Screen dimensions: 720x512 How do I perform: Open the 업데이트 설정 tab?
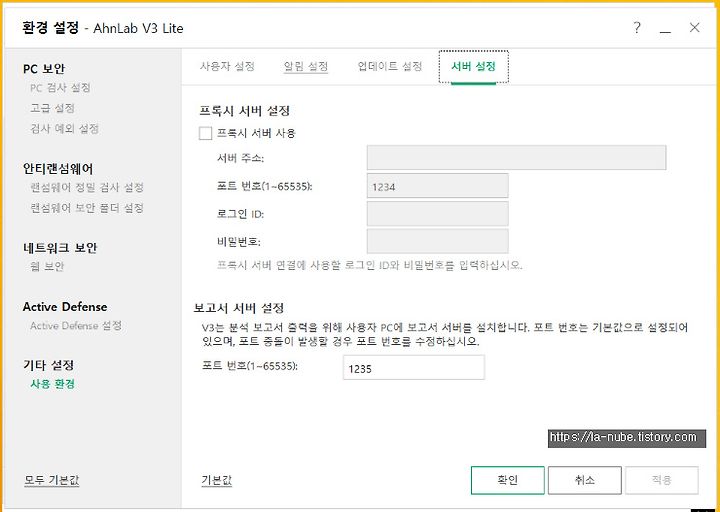coord(390,67)
